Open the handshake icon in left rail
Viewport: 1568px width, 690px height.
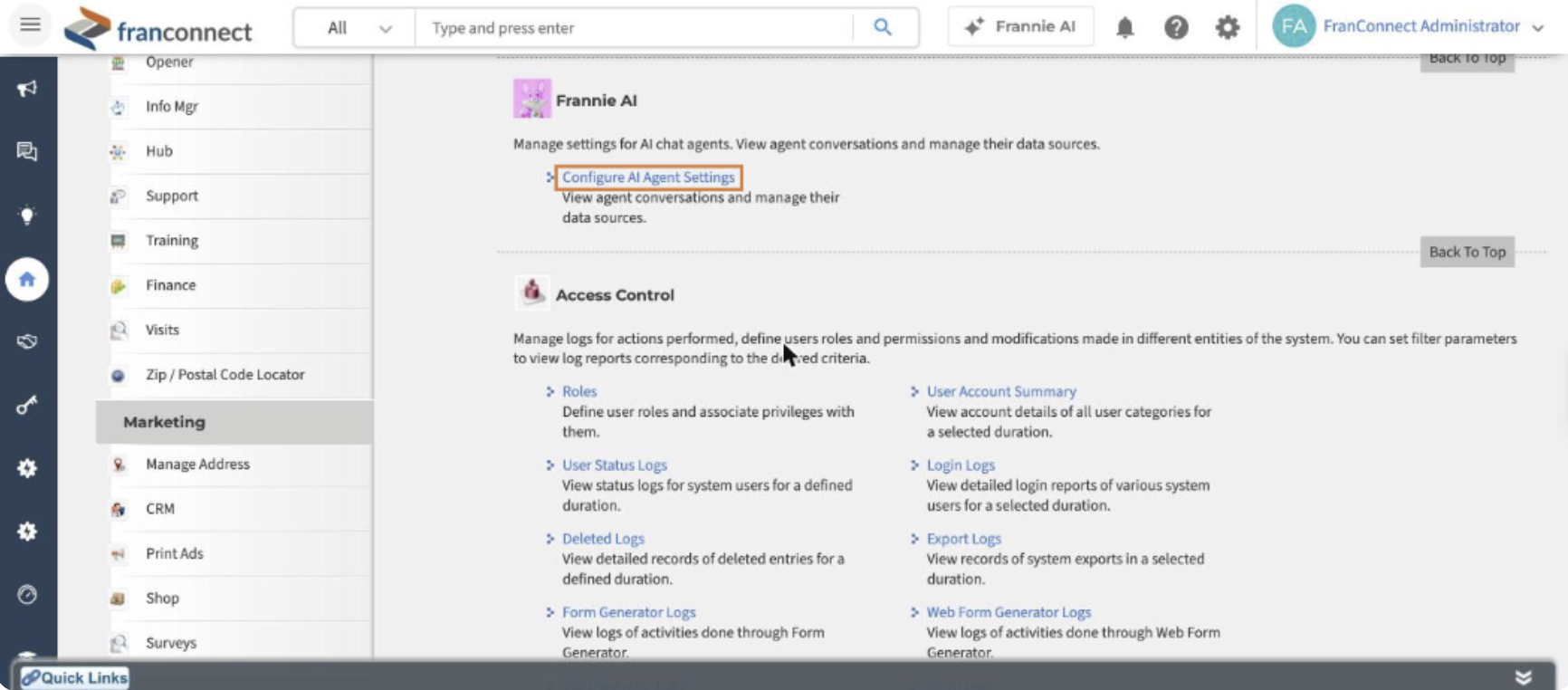(x=27, y=341)
